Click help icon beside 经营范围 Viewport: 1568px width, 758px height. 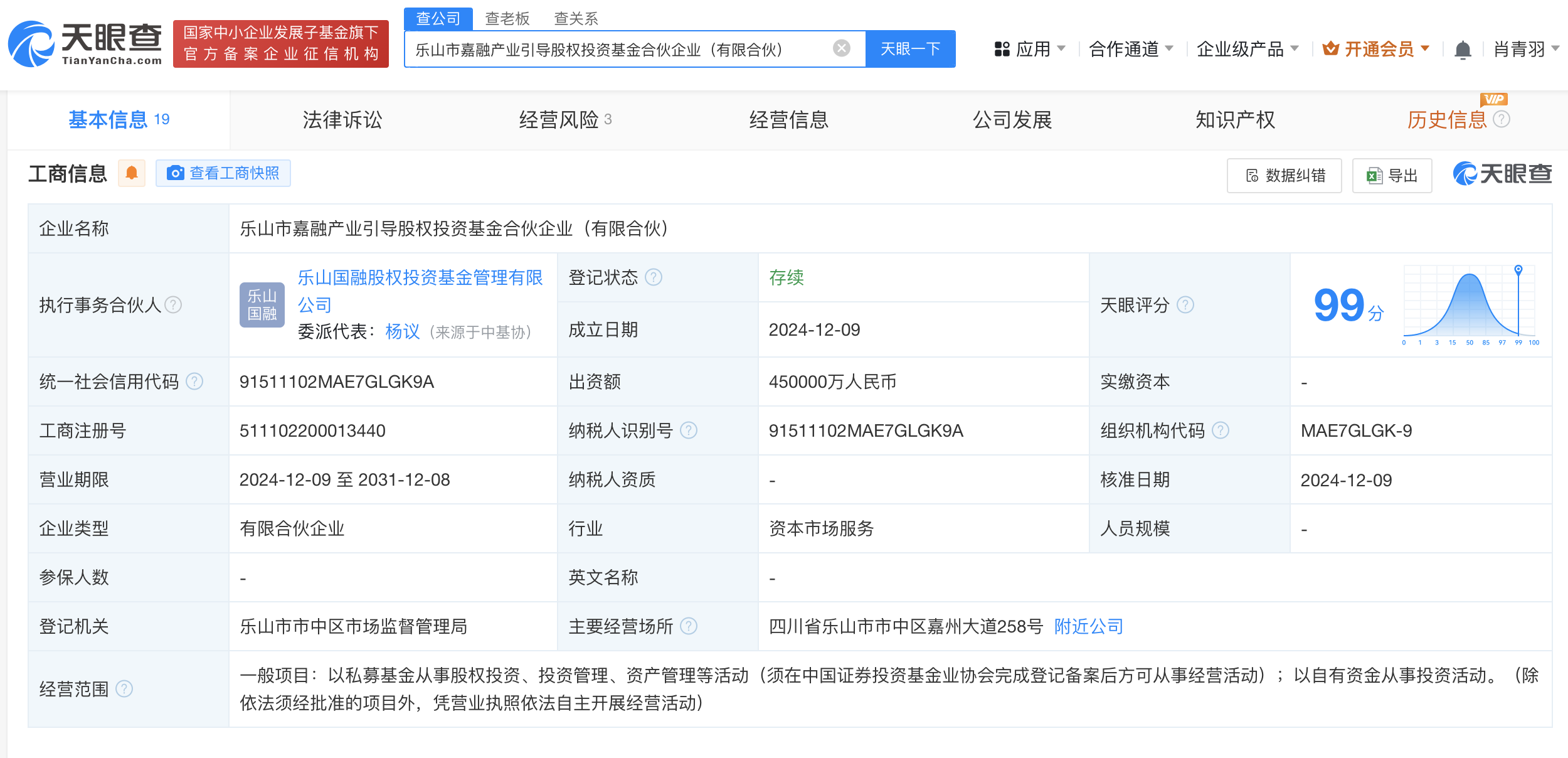click(124, 689)
